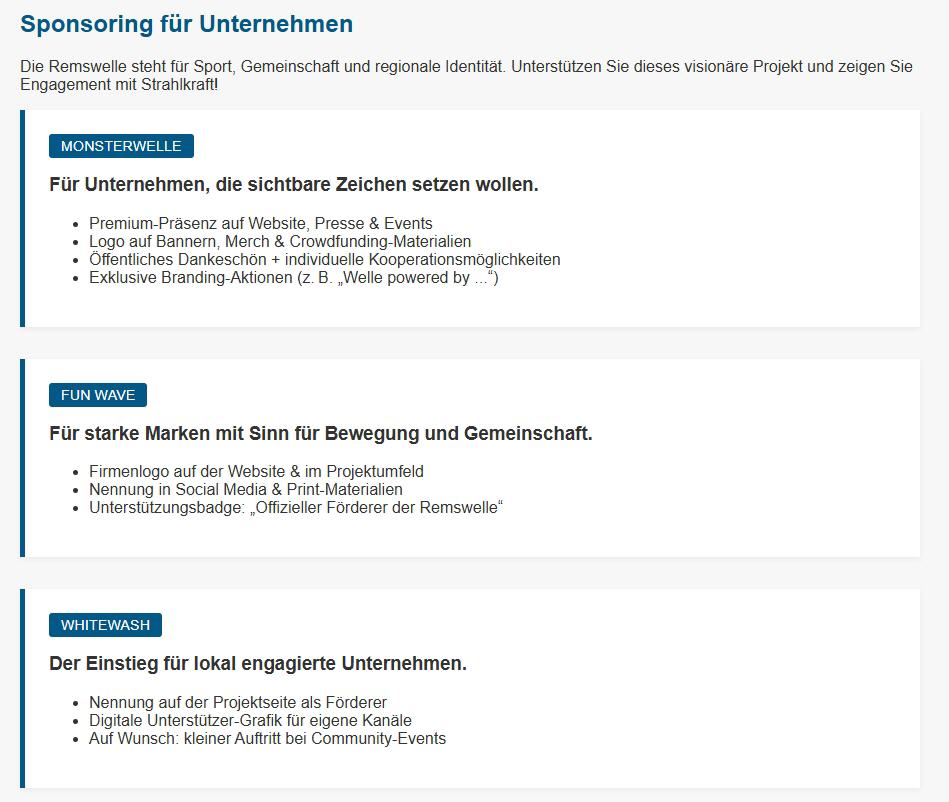Click the intro paragraph about Remswelle
This screenshot has height=802, width=949.
pos(466,75)
